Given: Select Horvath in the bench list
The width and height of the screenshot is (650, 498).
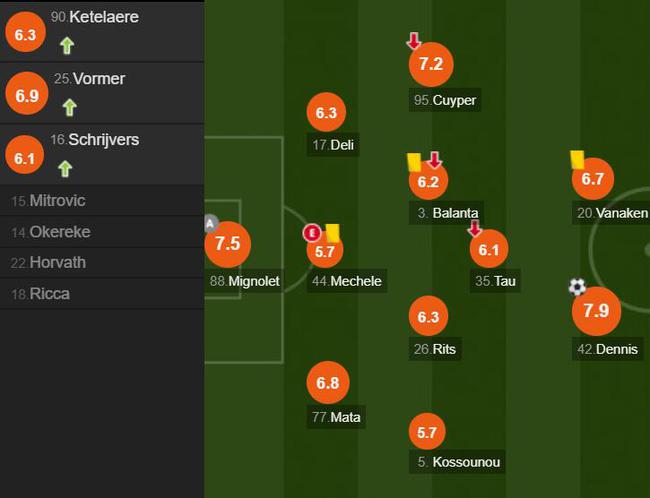Looking at the screenshot, I should 102,262.
